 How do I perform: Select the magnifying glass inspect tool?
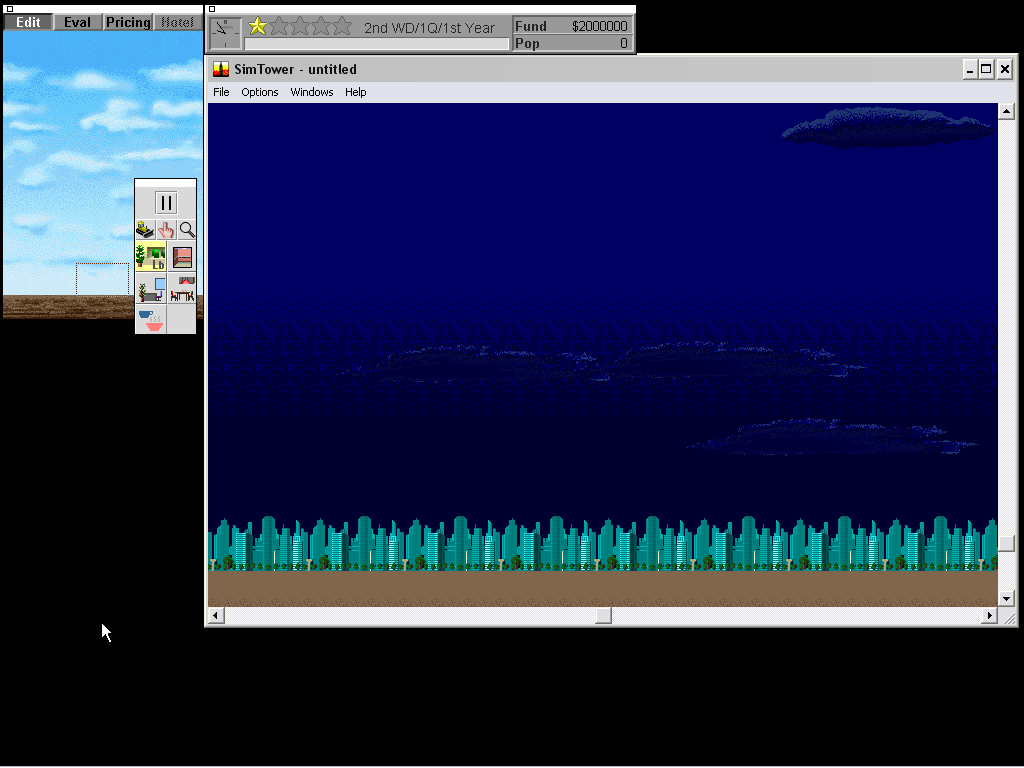click(187, 230)
